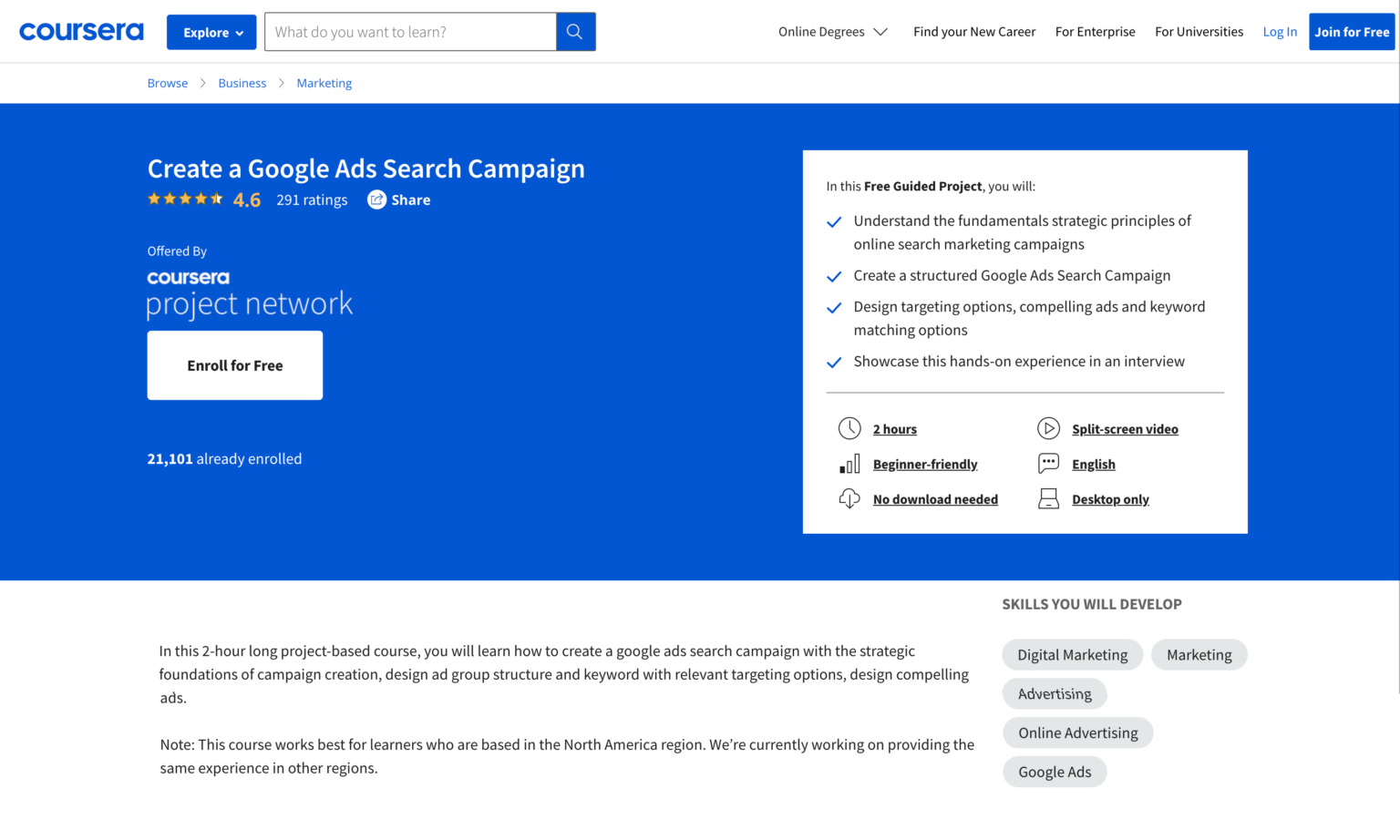Screen dimensions: 1400x840
Task: Expand the Online Degrees menu
Action: click(x=832, y=32)
